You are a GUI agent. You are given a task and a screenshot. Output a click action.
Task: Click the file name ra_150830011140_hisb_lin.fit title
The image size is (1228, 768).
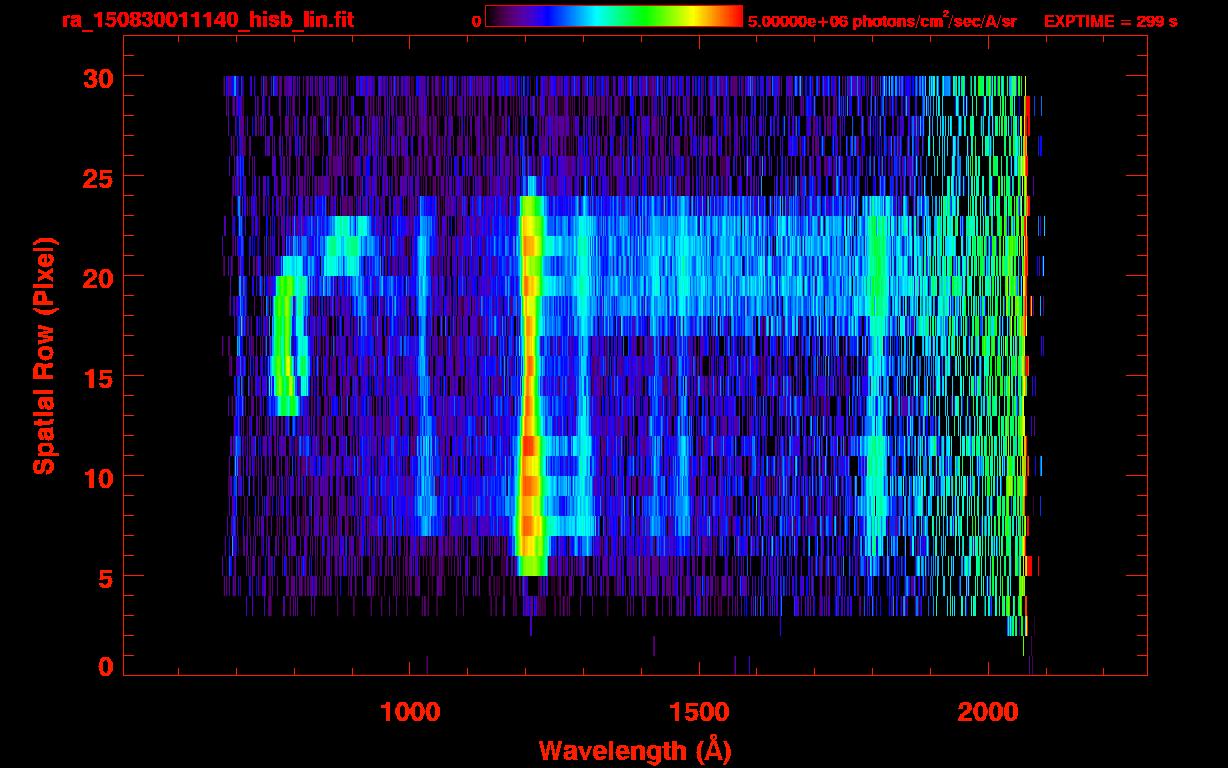[207, 20]
